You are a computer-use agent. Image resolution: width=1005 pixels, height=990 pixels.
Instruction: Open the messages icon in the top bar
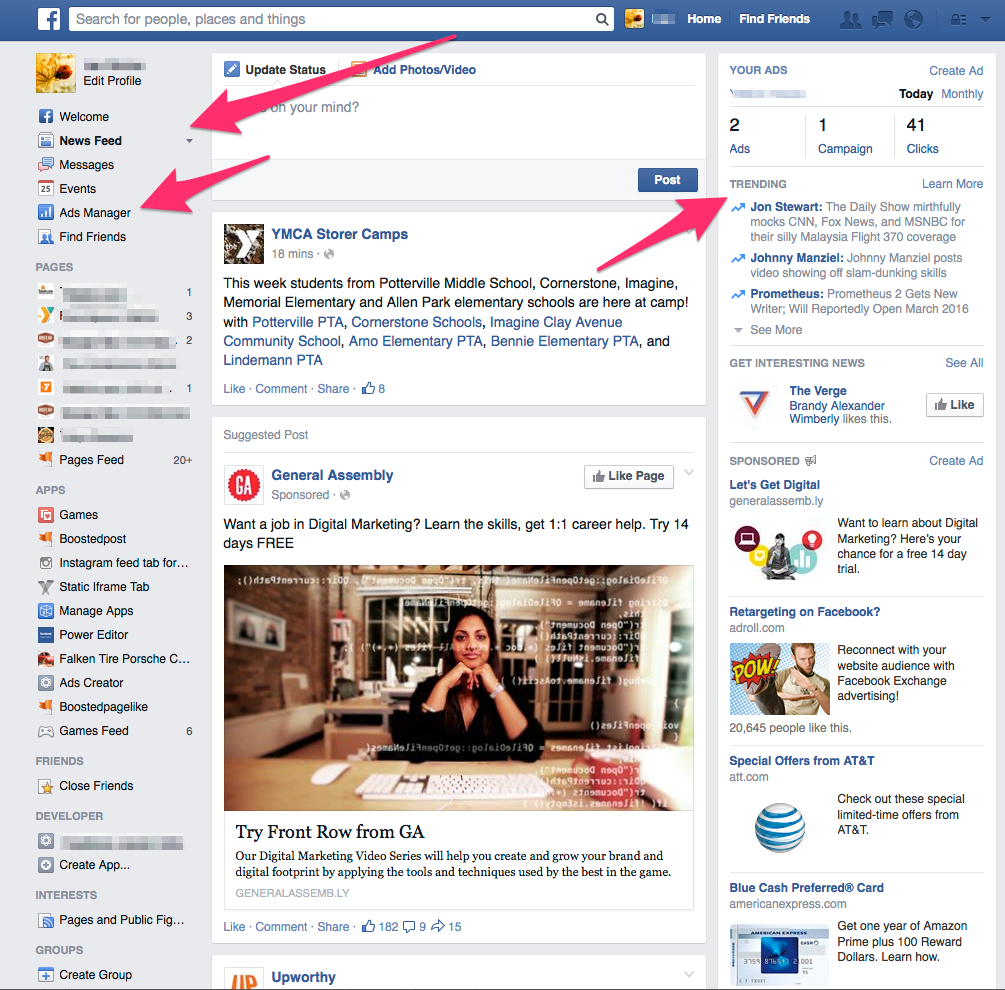pos(882,18)
